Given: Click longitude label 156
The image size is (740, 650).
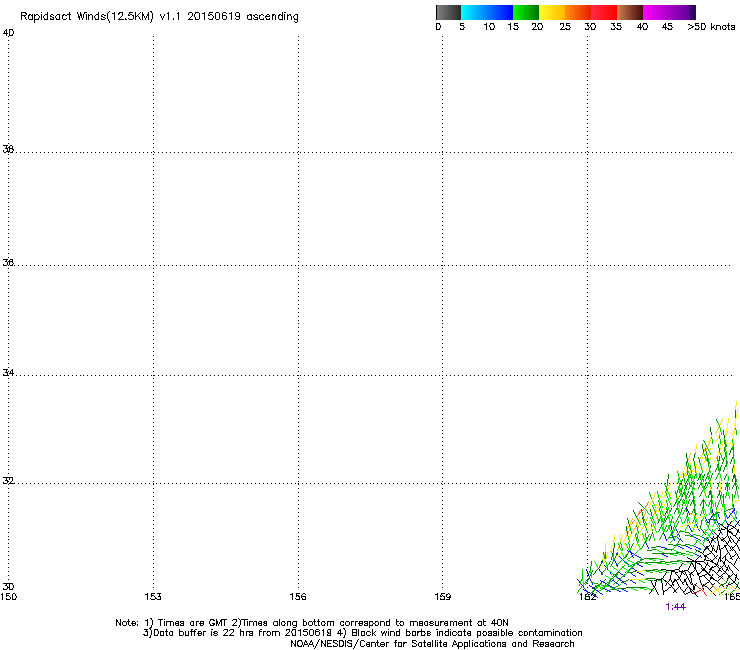Looking at the screenshot, I should (x=298, y=597).
